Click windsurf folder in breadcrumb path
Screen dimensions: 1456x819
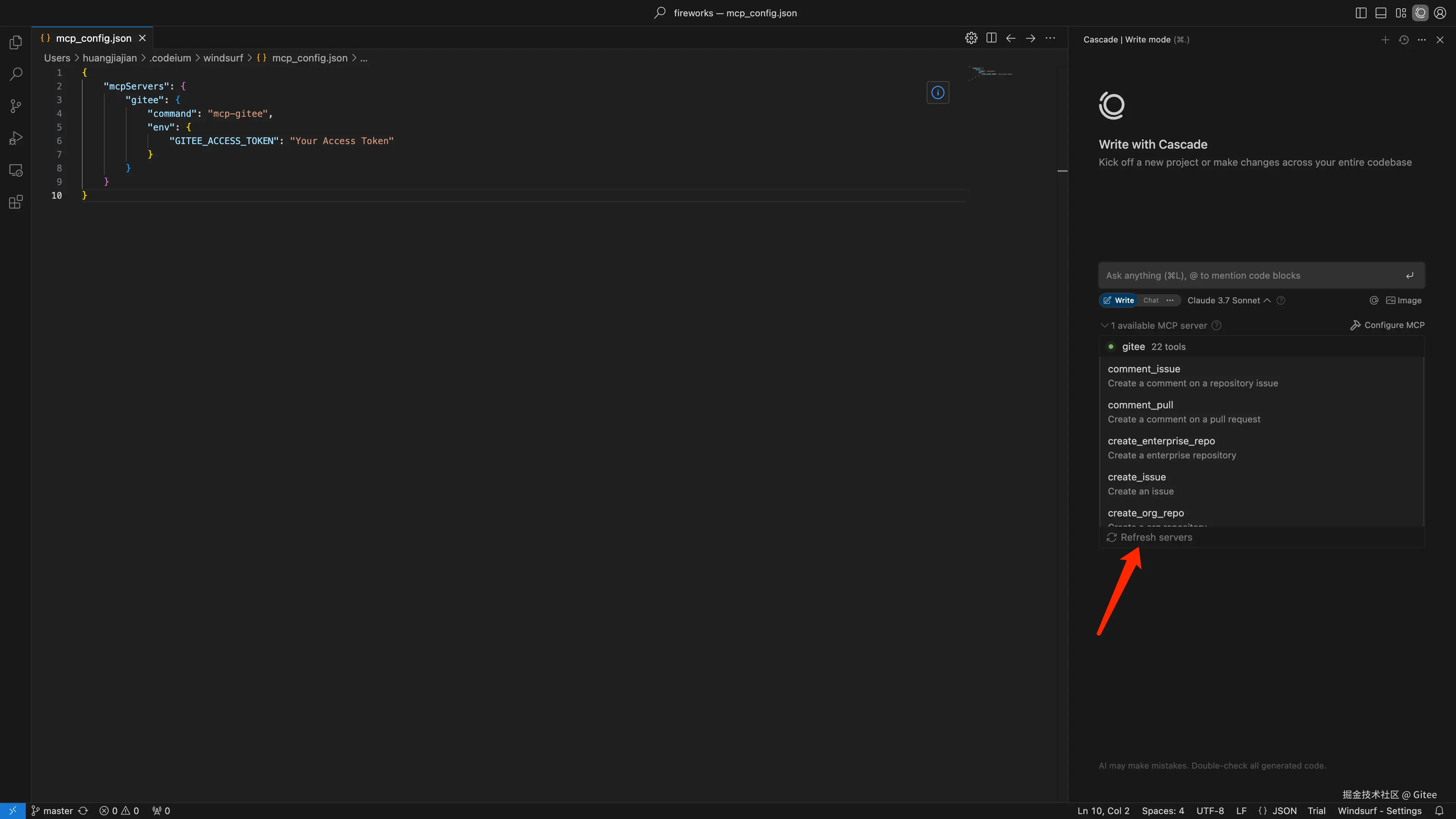(223, 58)
